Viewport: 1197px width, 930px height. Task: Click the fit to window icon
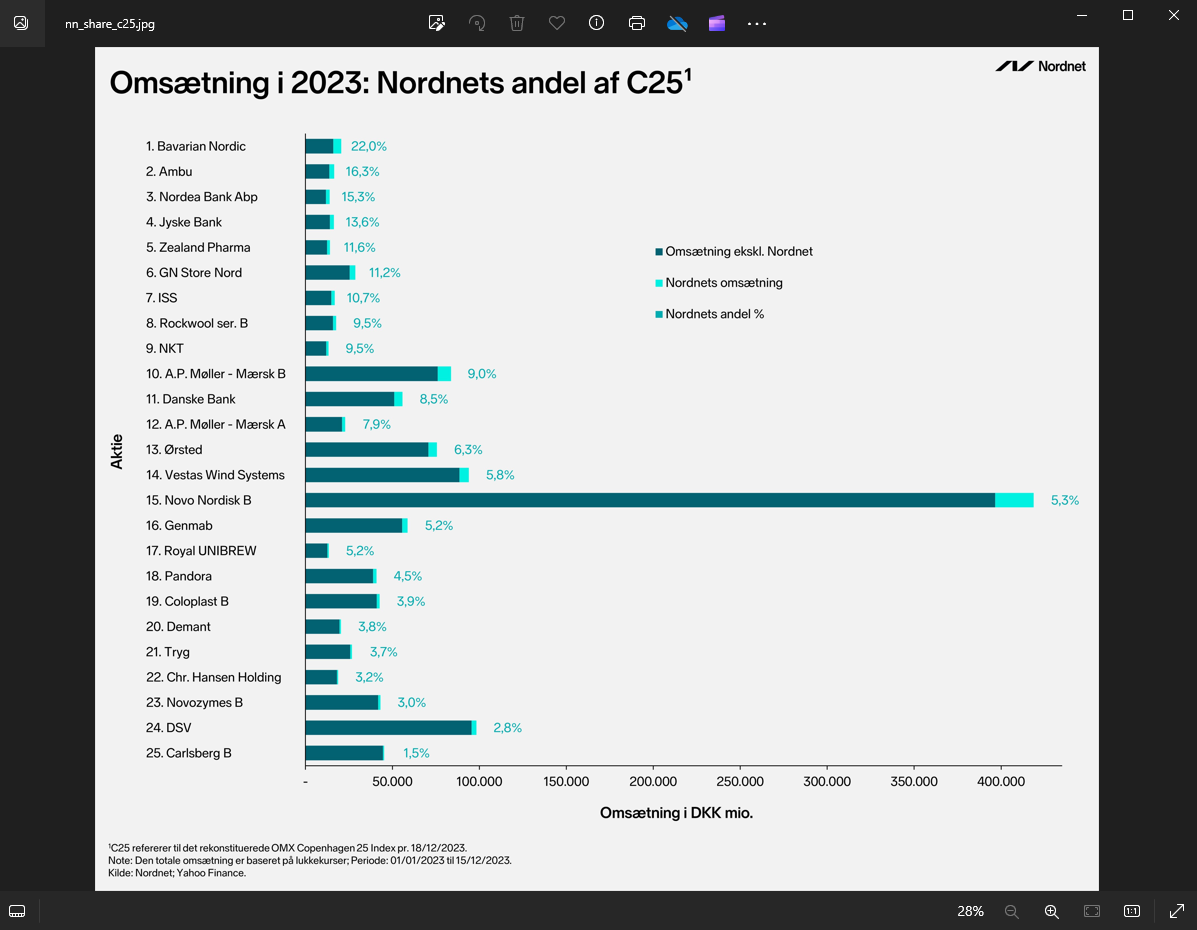click(x=1092, y=911)
